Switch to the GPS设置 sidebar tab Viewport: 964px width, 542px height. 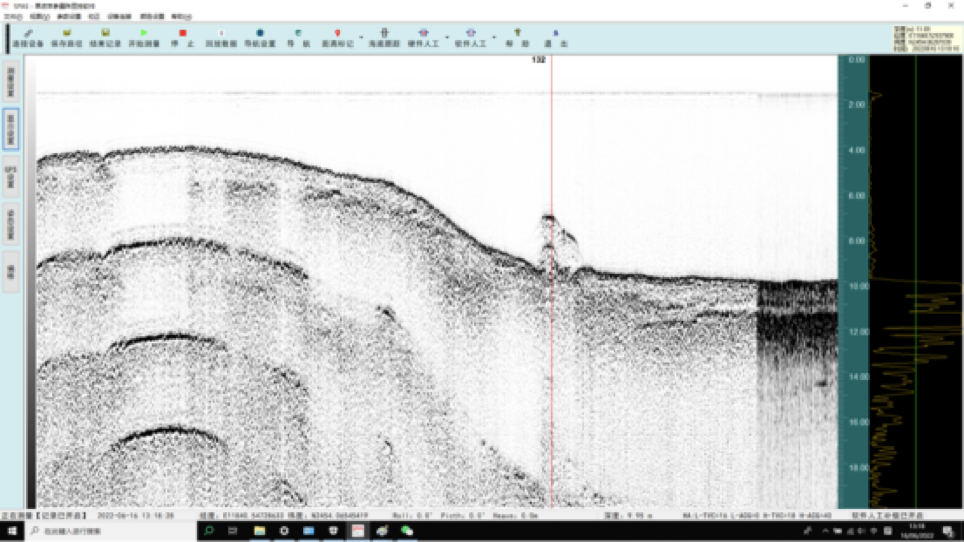point(11,178)
